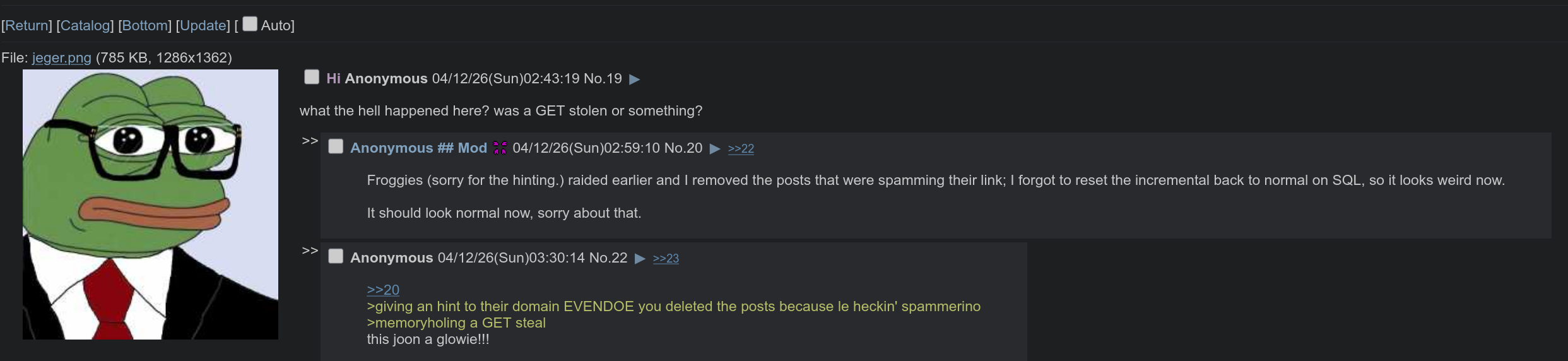
Task: Open the jeger.png file link
Action: (x=62, y=58)
